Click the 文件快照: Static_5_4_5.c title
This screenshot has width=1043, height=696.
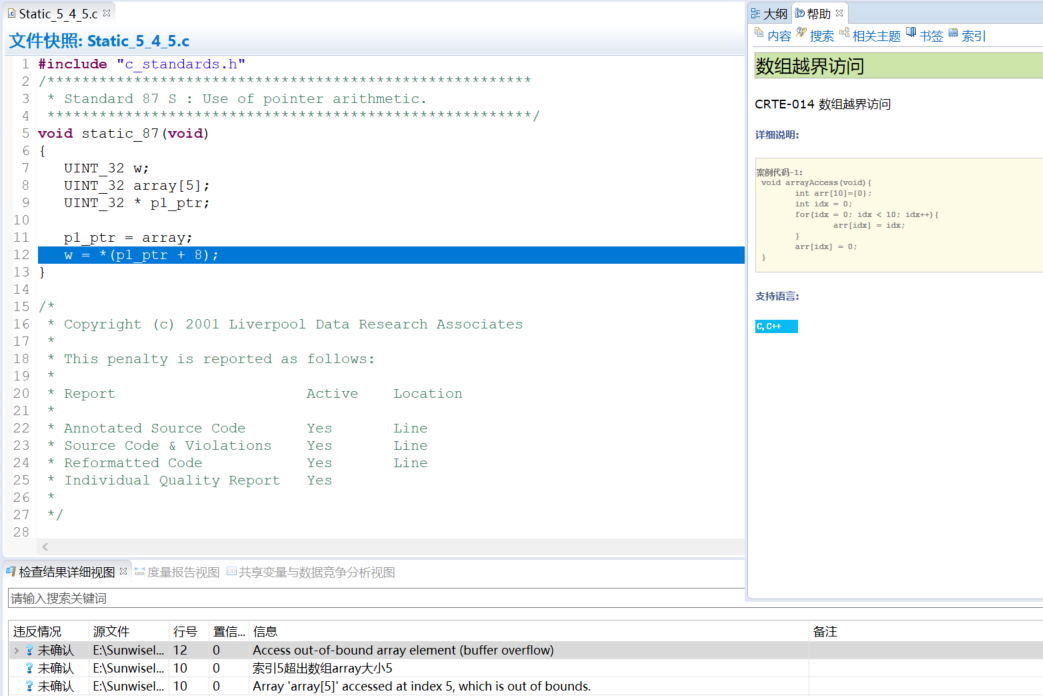[x=99, y=41]
